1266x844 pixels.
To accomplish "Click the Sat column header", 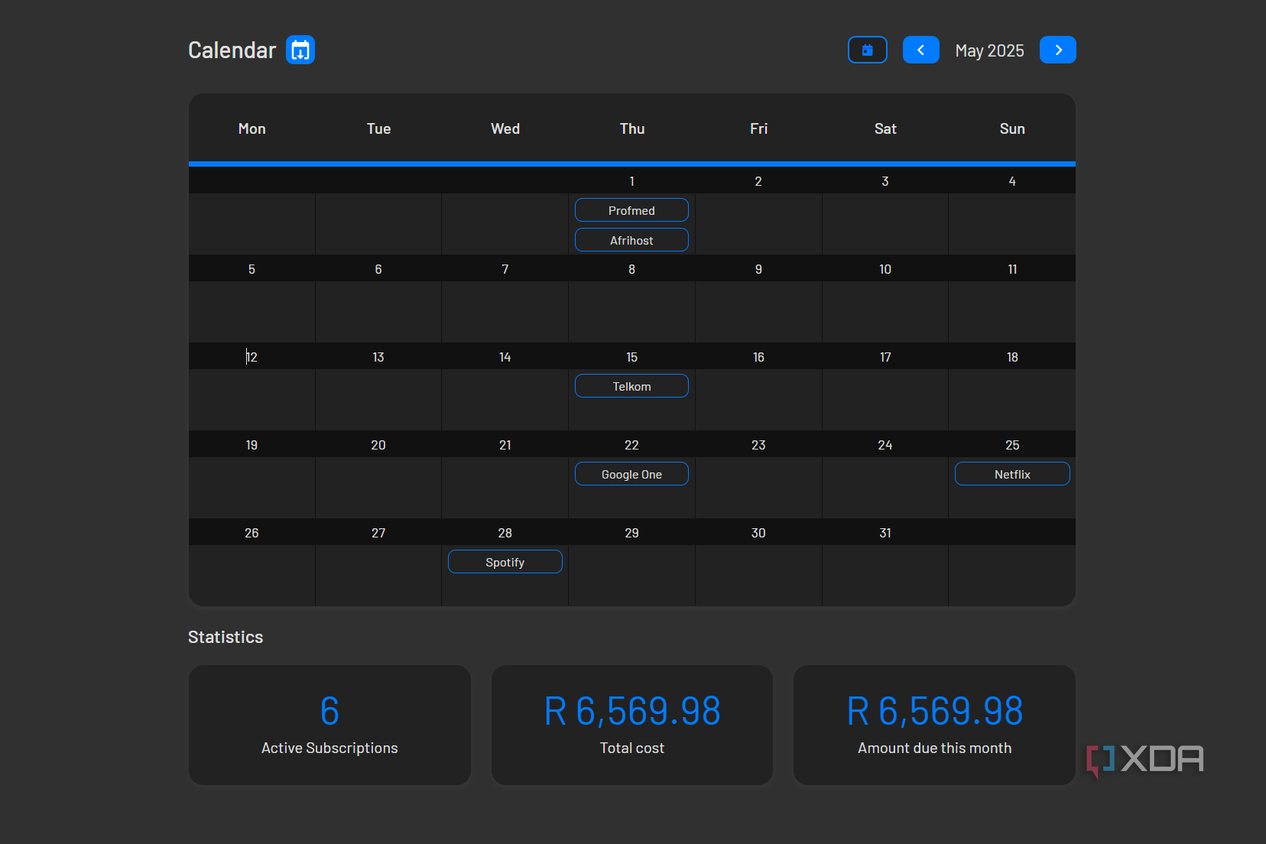I will point(885,128).
